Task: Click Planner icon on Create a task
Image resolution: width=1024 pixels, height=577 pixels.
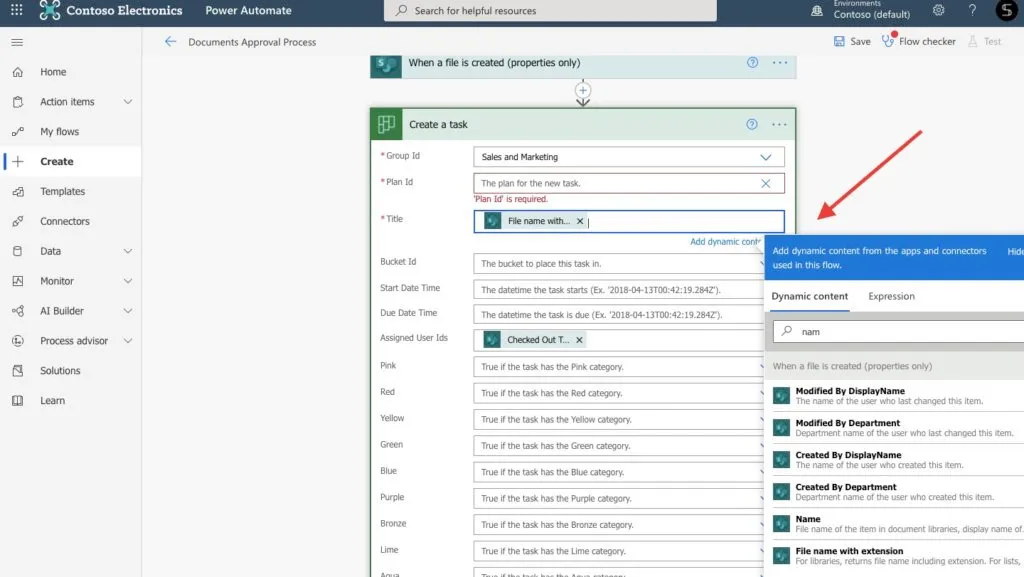Action: 386,124
